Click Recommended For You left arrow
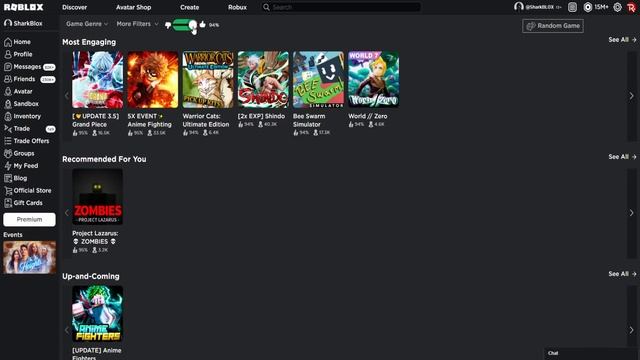 click(67, 213)
